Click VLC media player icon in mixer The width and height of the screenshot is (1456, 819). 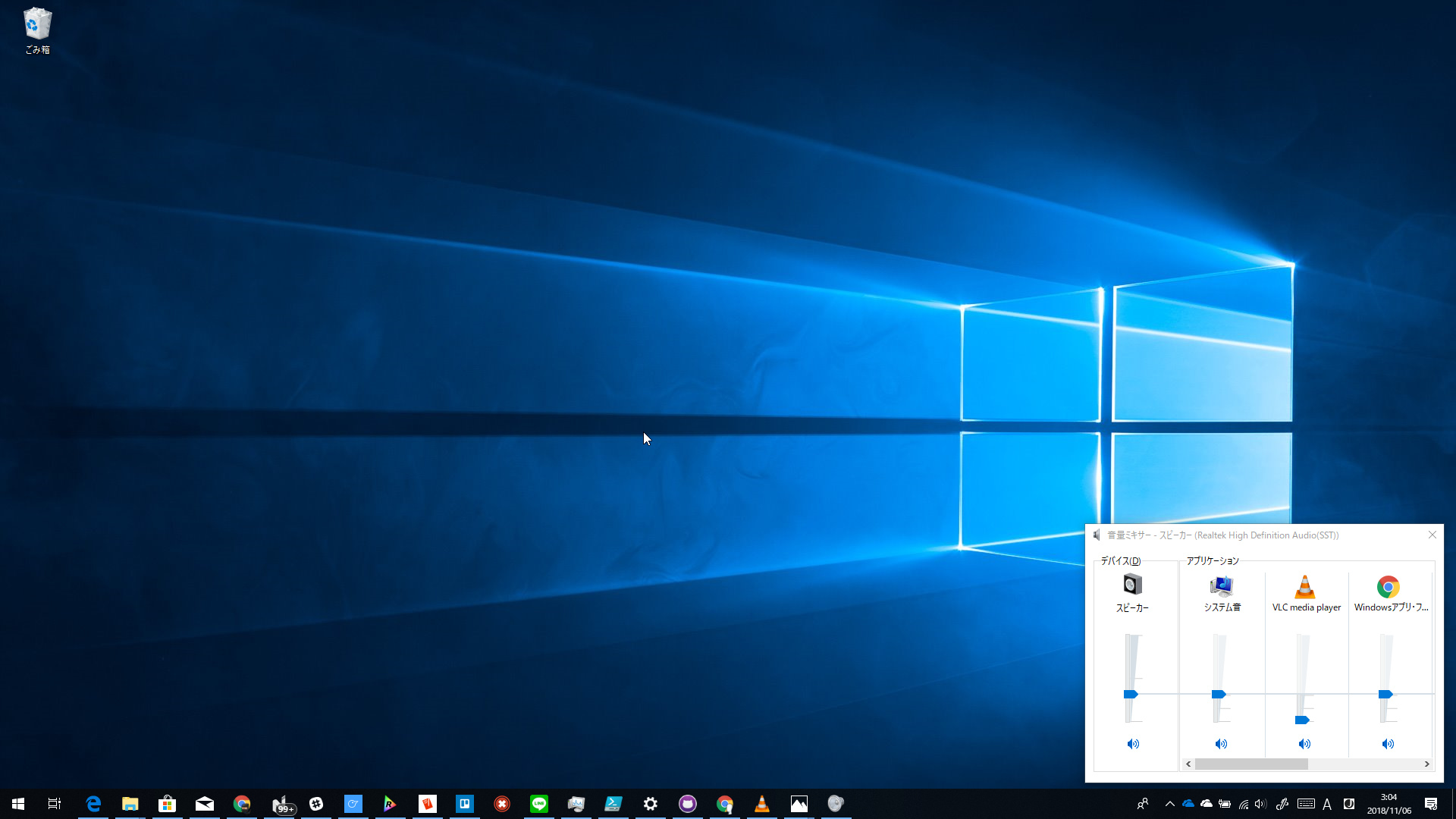click(x=1304, y=586)
